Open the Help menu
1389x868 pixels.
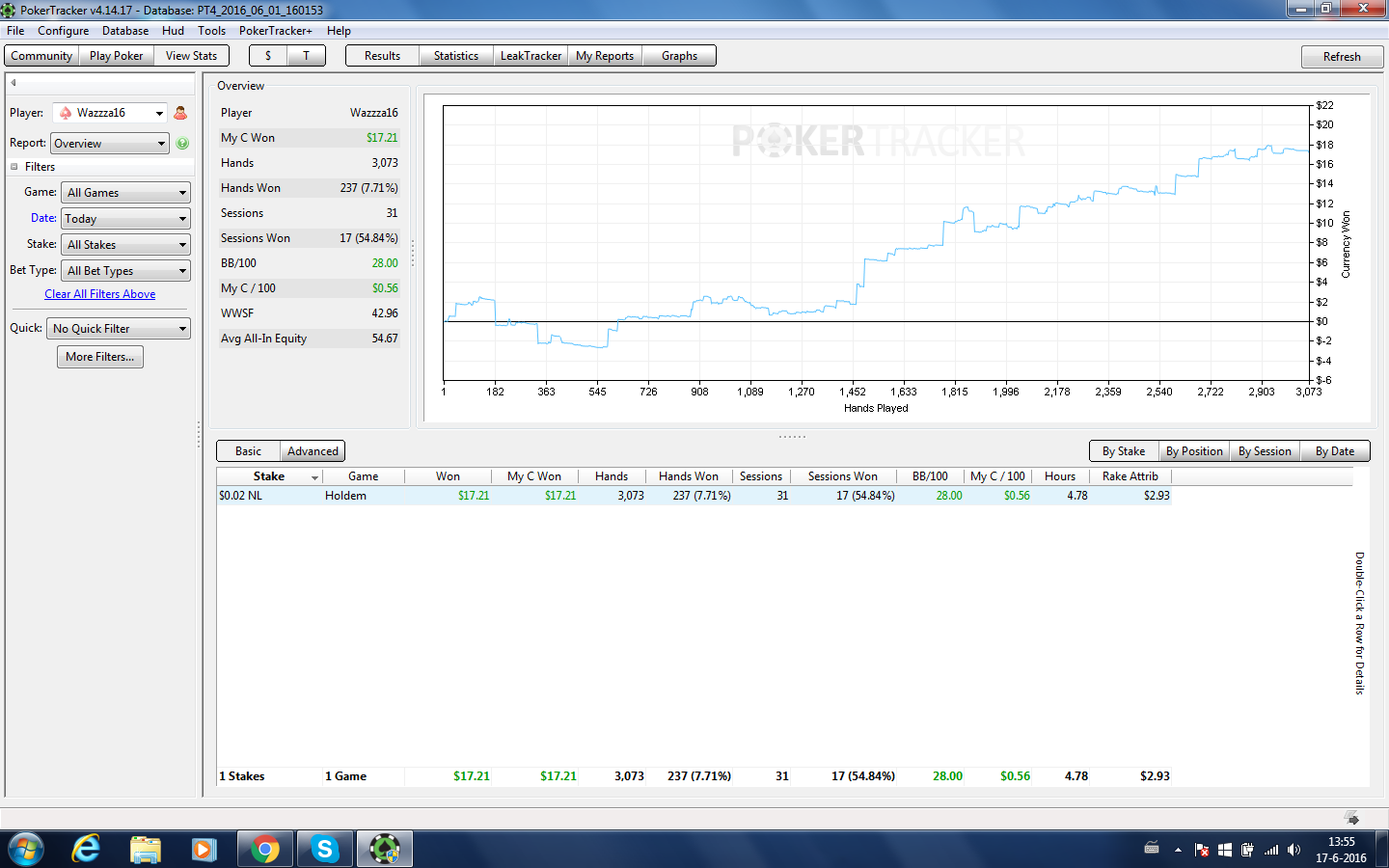tap(339, 31)
